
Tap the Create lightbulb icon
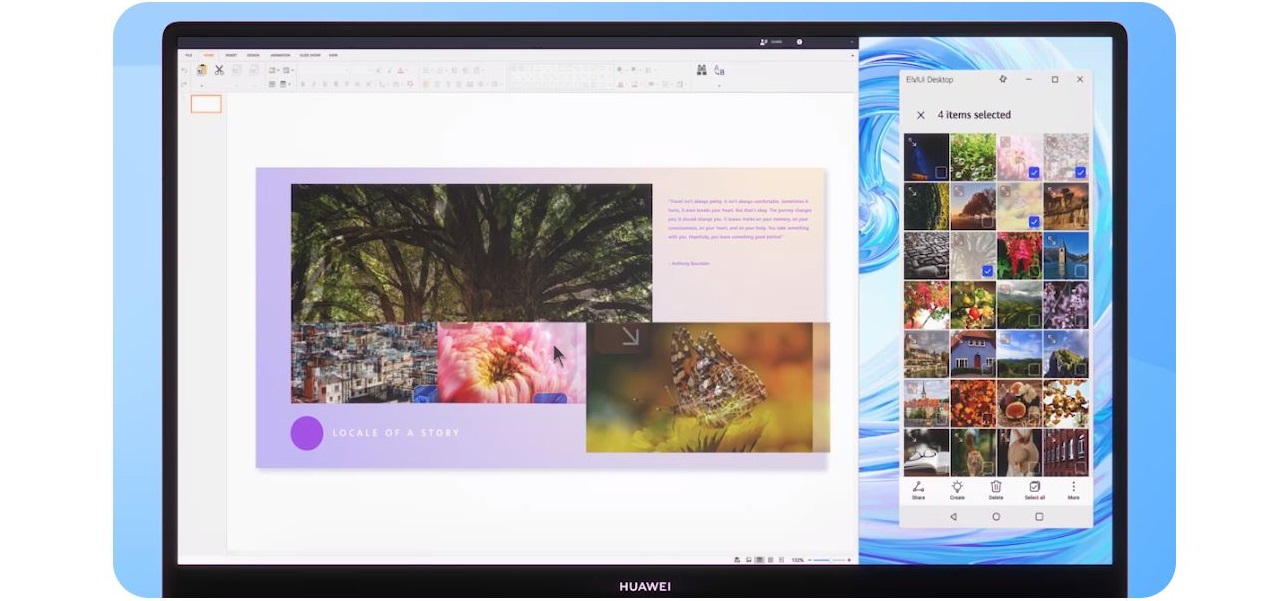coord(957,487)
